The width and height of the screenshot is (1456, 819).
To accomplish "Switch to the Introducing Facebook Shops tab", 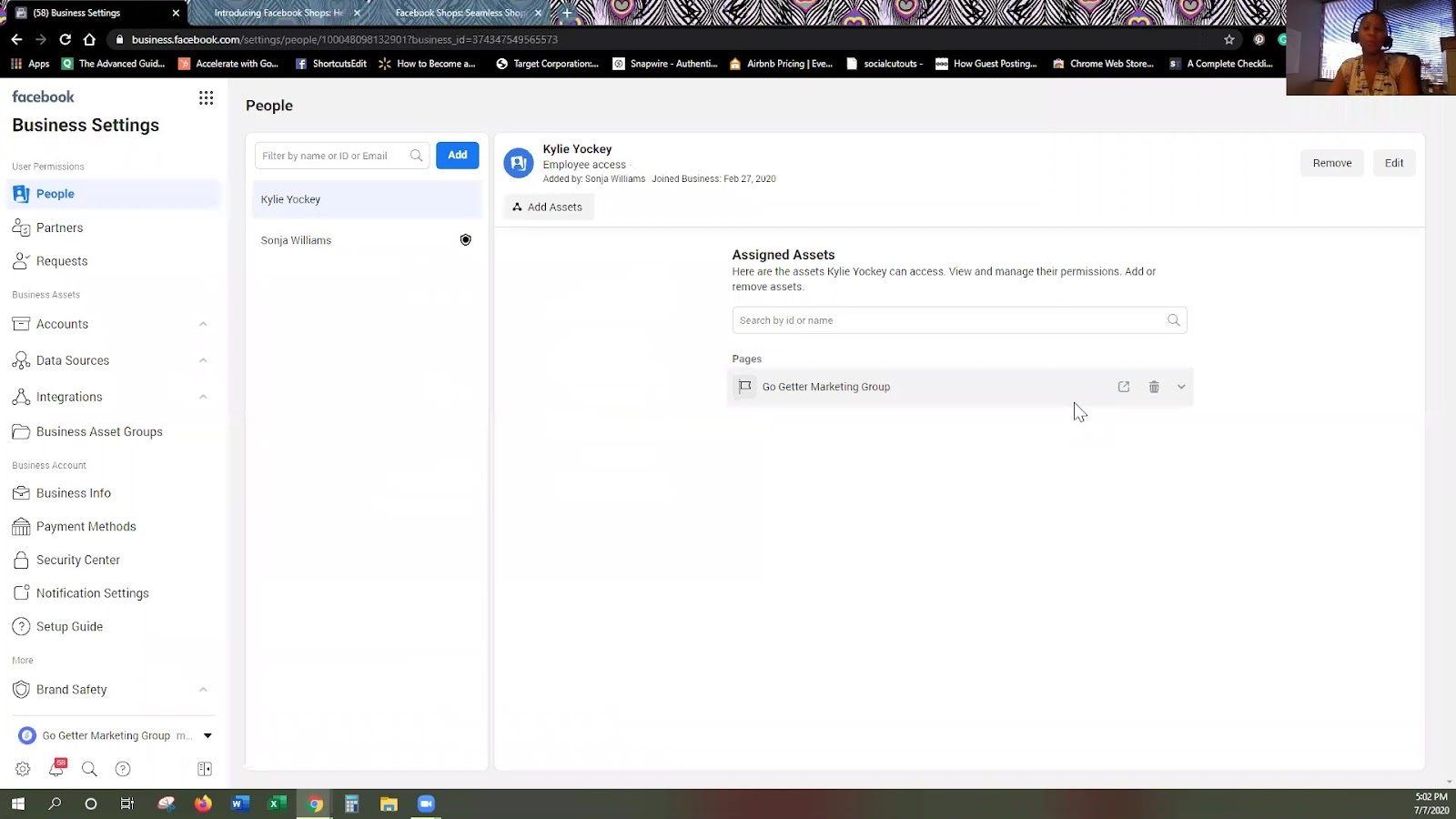I will [278, 13].
